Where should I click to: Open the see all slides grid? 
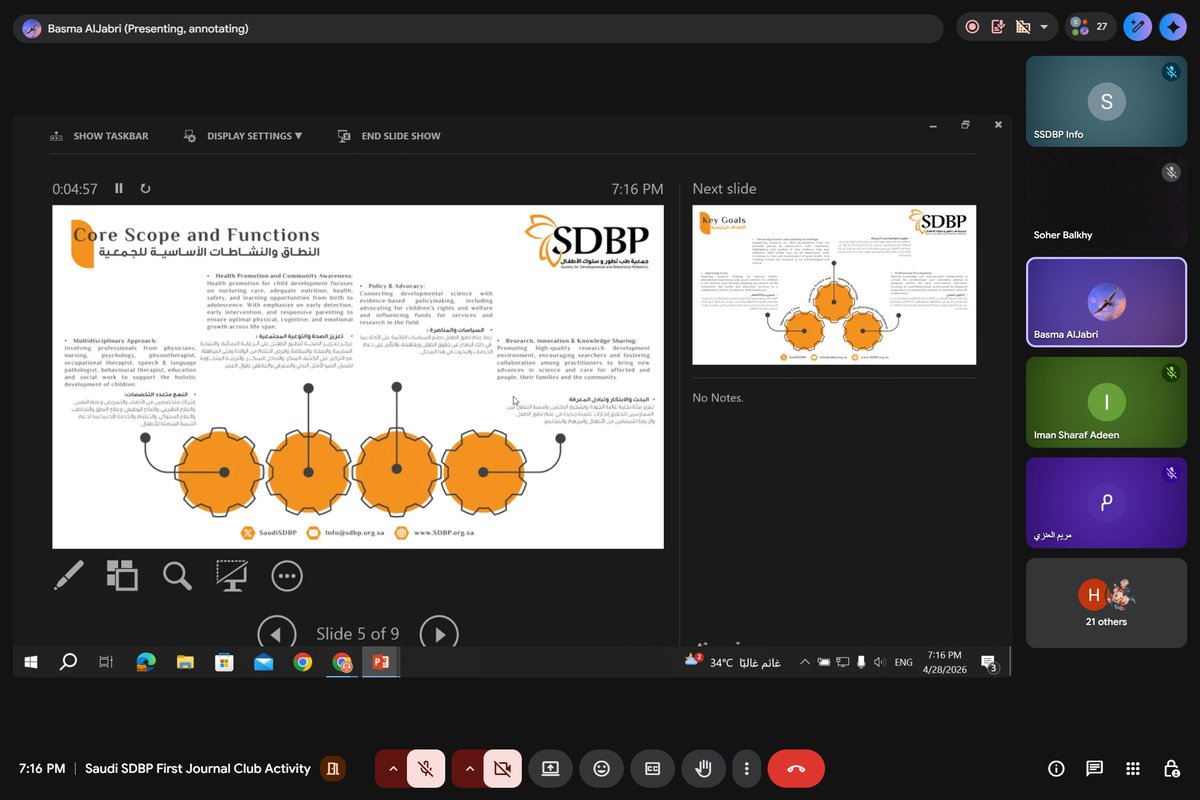[123, 575]
